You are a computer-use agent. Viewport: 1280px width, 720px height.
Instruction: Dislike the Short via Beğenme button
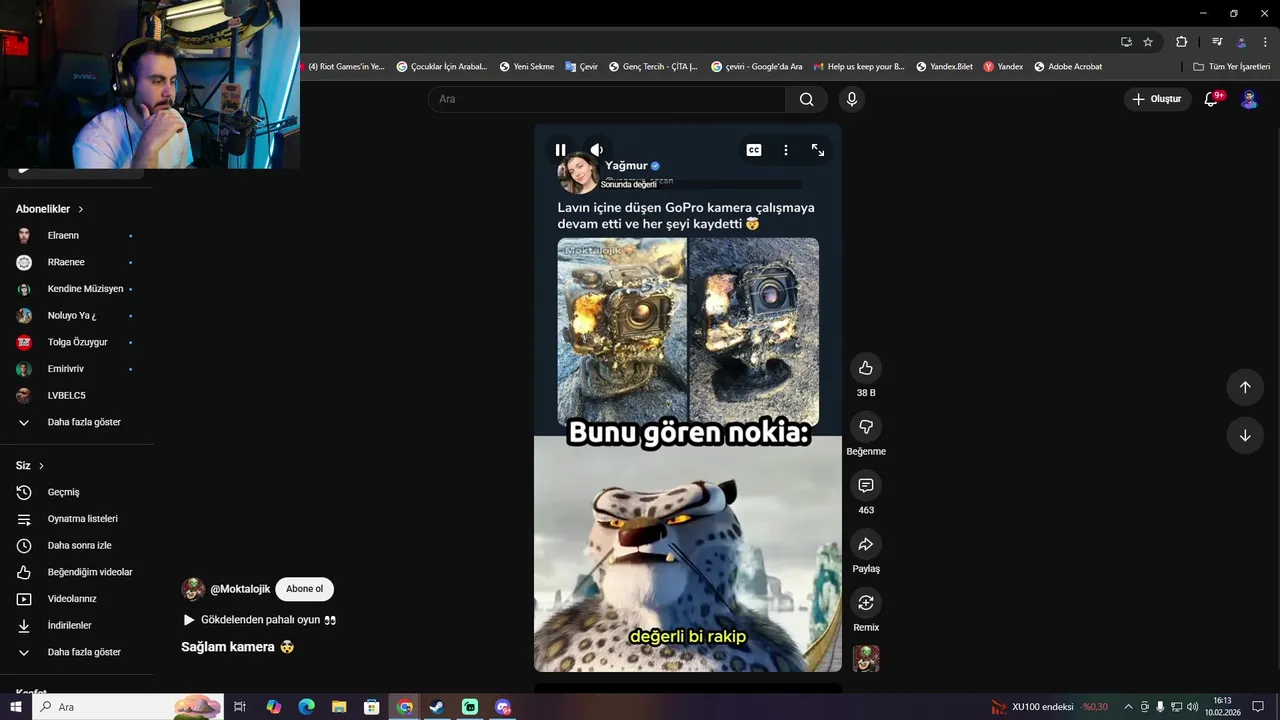[x=866, y=427]
